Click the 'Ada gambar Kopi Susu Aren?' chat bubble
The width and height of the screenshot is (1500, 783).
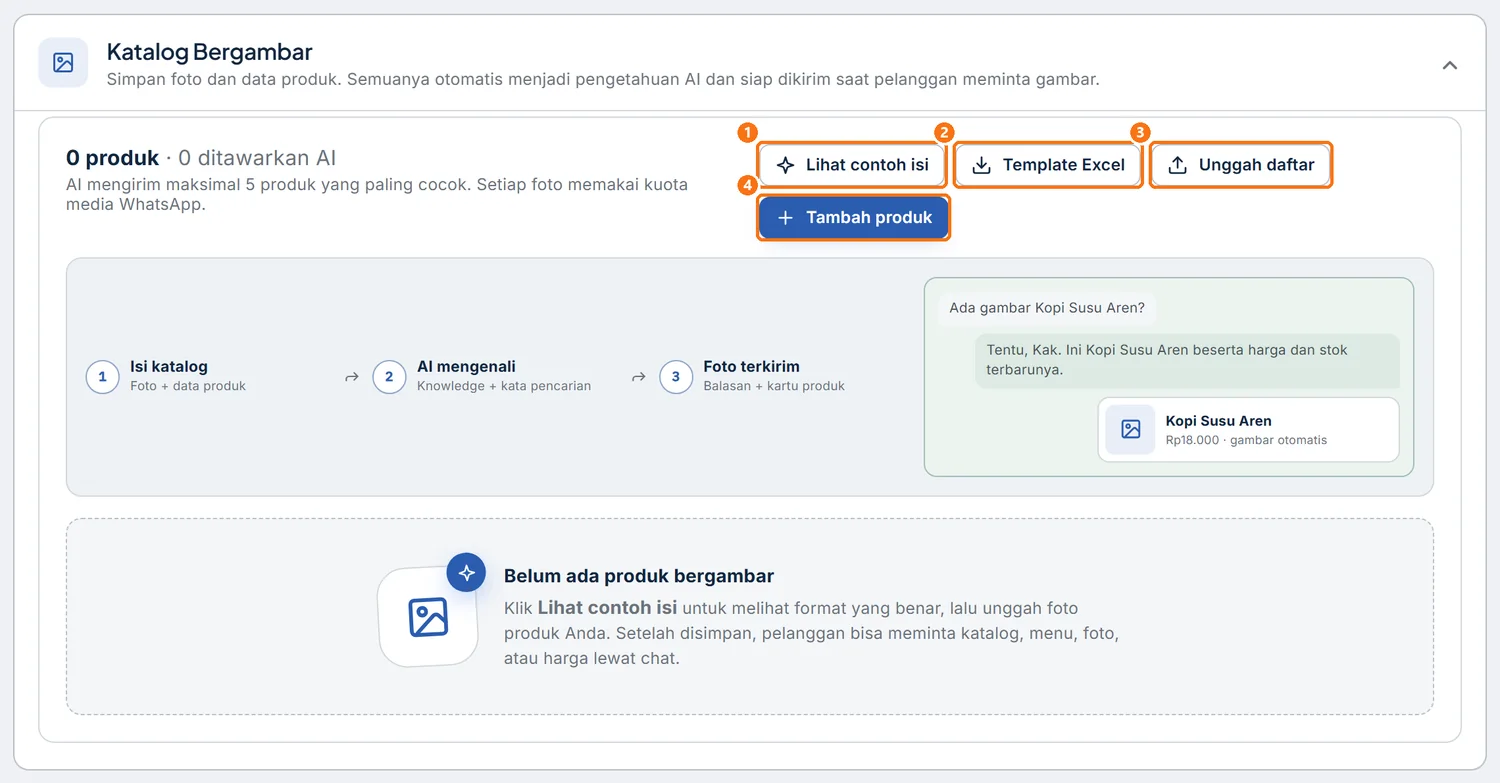1047,308
